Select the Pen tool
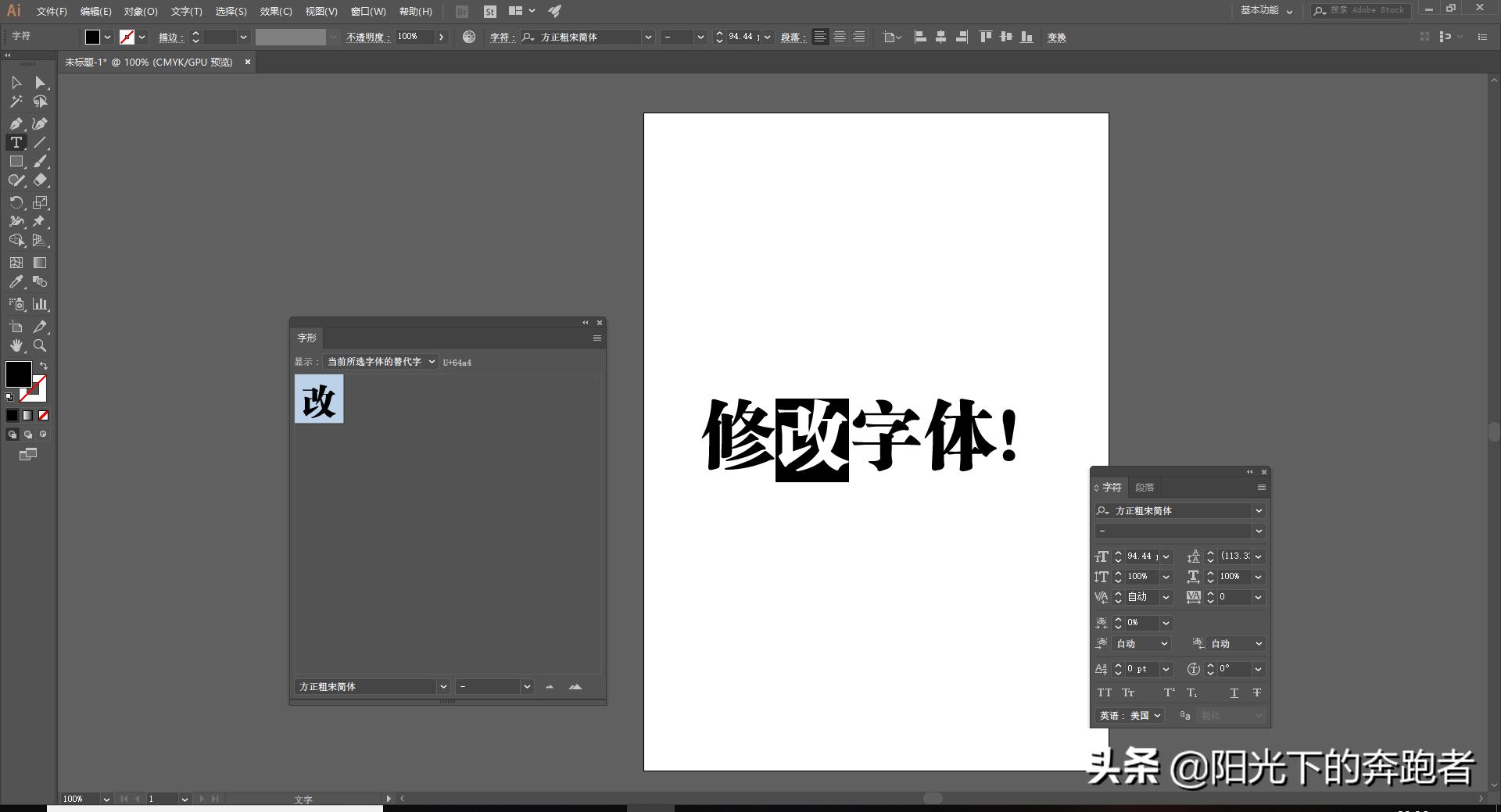The image size is (1501, 812). pos(17,123)
